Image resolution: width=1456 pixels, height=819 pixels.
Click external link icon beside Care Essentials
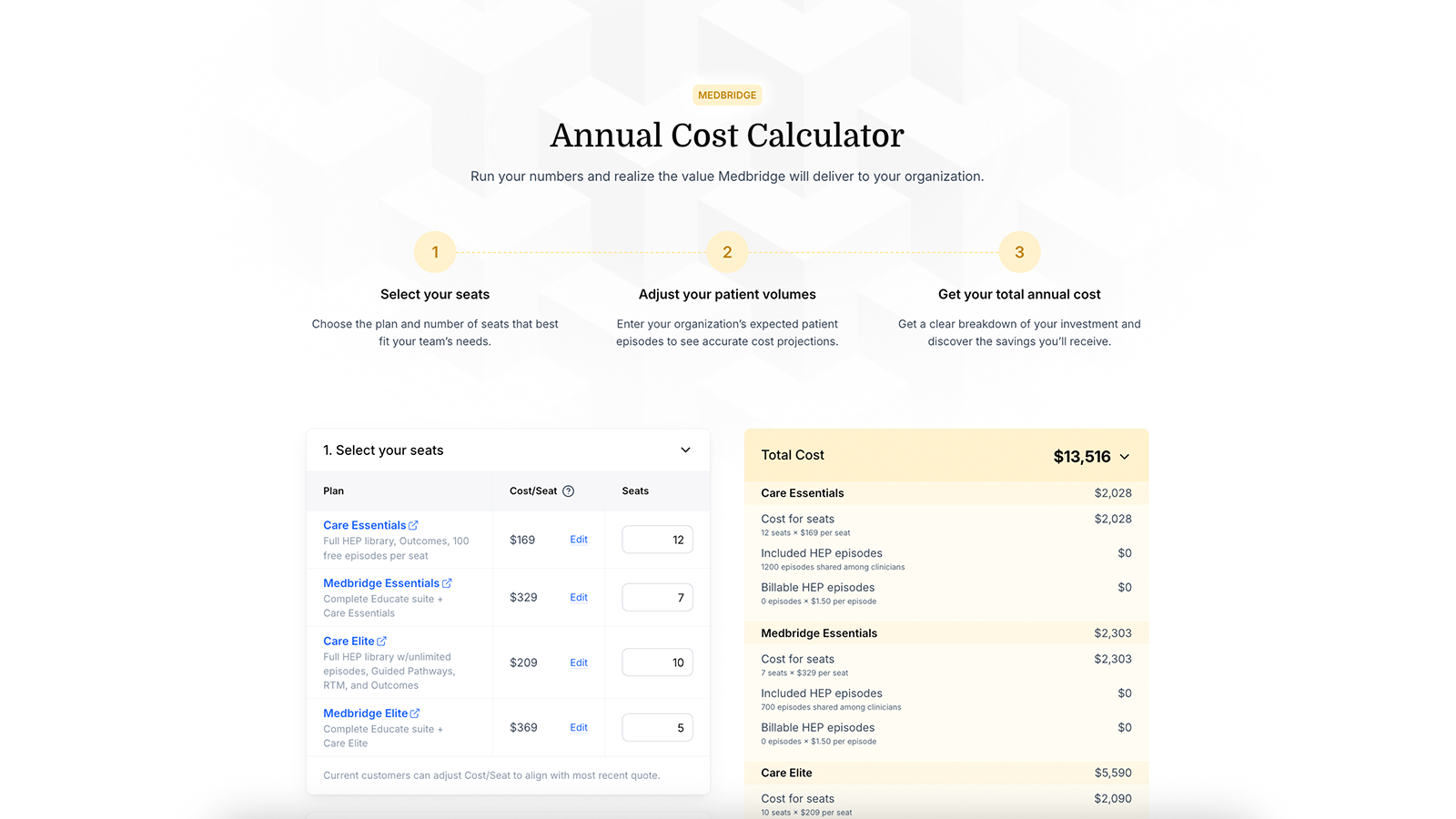pyautogui.click(x=413, y=525)
